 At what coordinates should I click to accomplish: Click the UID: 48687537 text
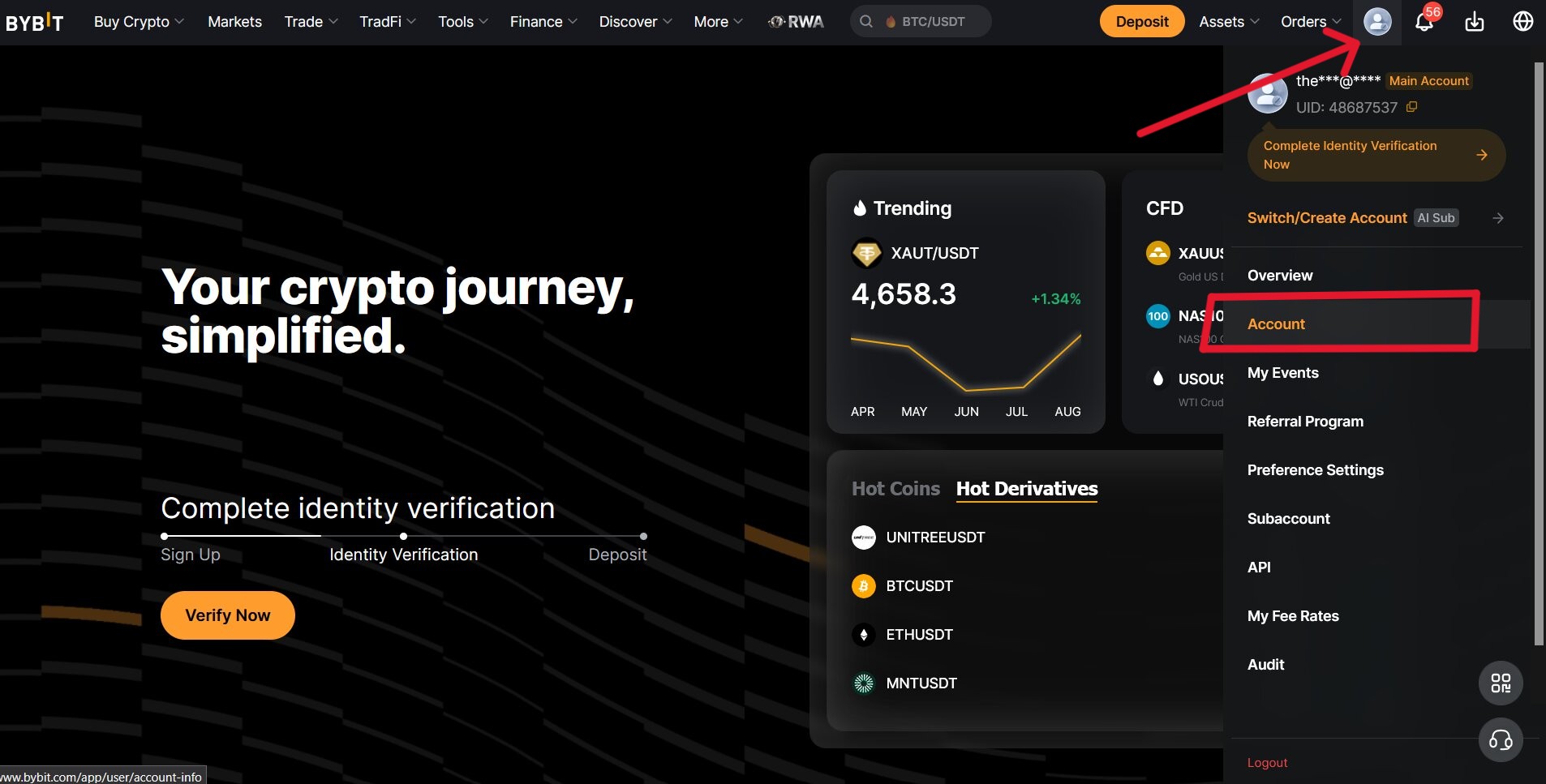pyautogui.click(x=1346, y=107)
